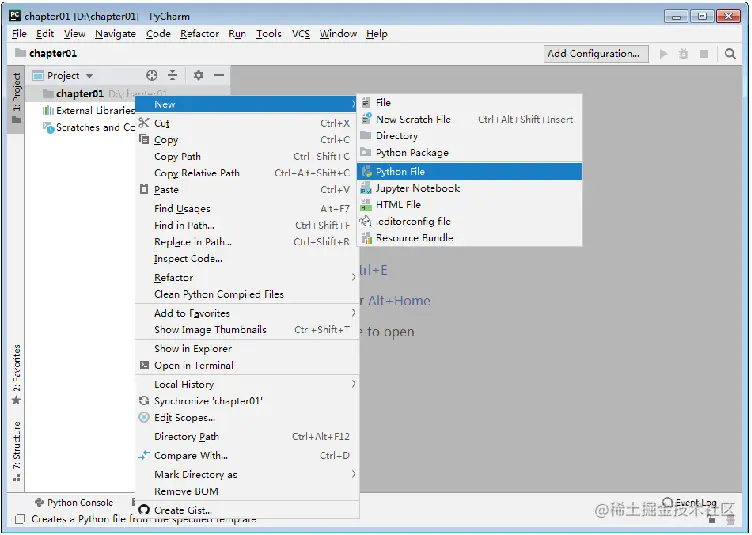Viewport: 752px width, 535px height.
Task: Choose Directory Path entry
Action: tap(247, 436)
